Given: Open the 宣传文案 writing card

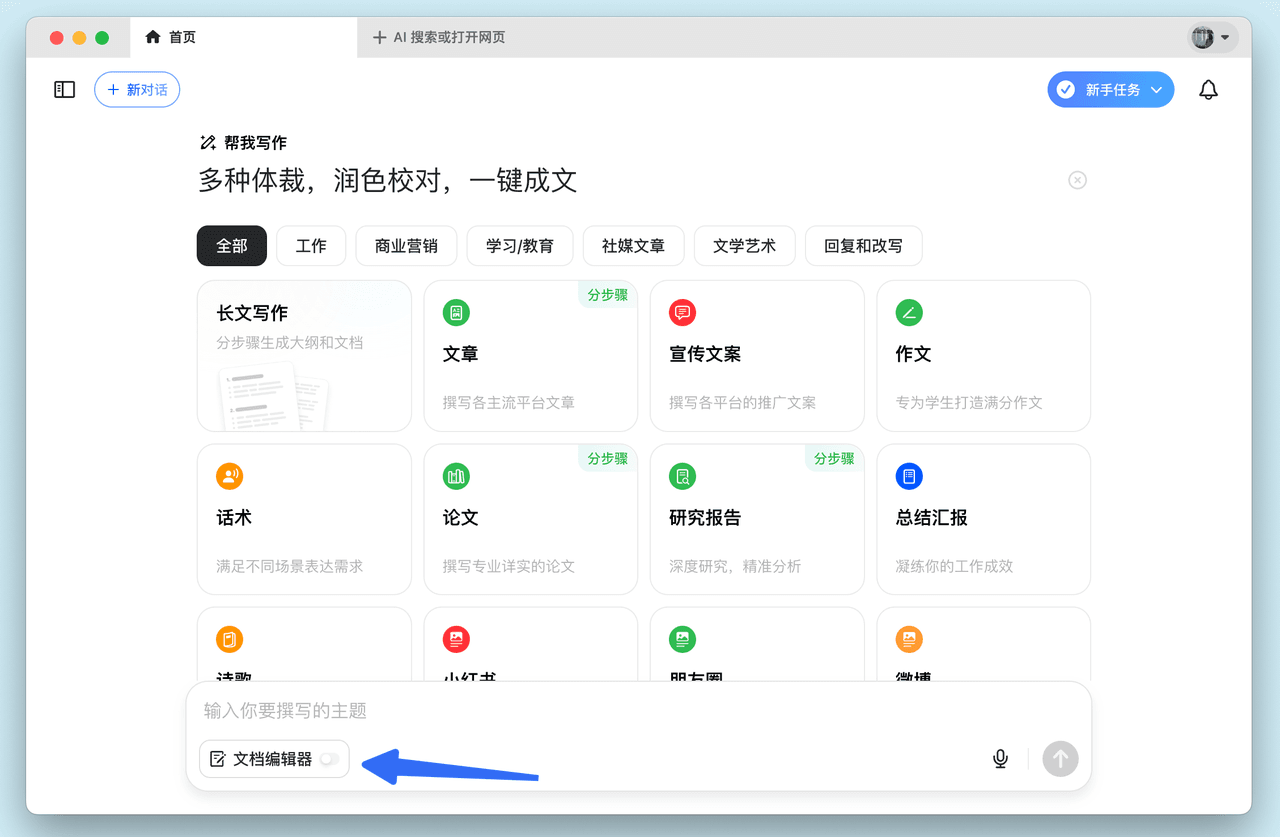Looking at the screenshot, I should pos(756,355).
